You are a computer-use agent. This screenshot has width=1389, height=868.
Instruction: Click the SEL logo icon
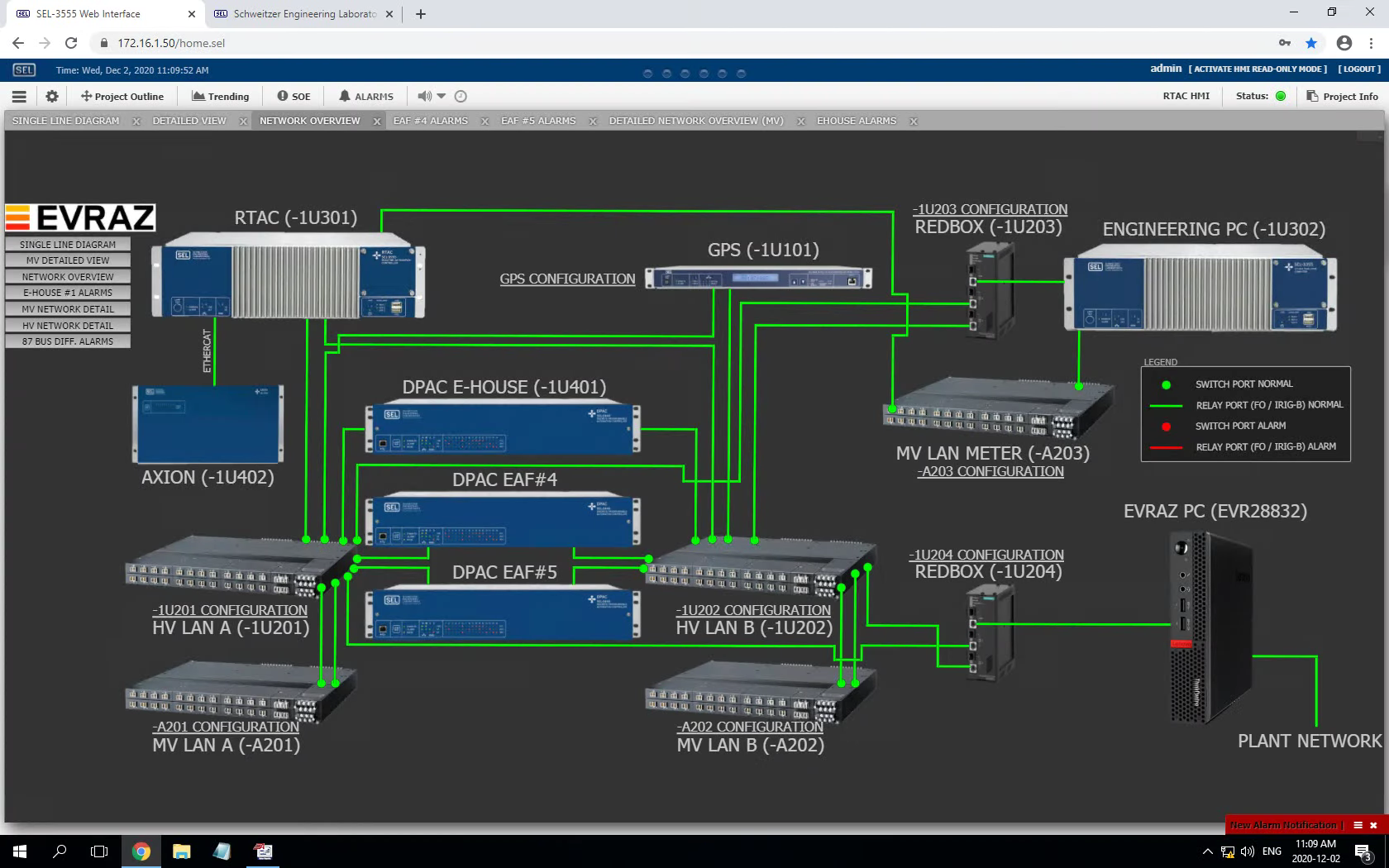[x=24, y=70]
